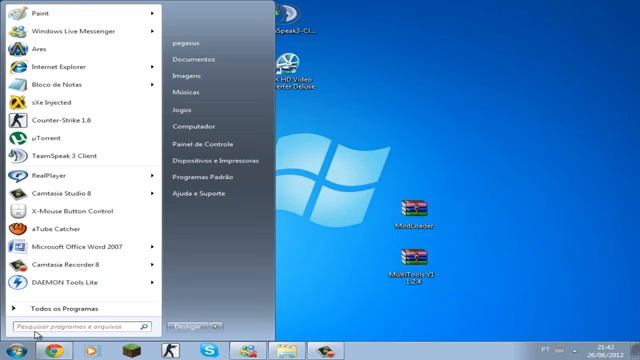The height and width of the screenshot is (360, 640).
Task: Expand RealPlayer jump list arrow
Action: click(x=152, y=176)
